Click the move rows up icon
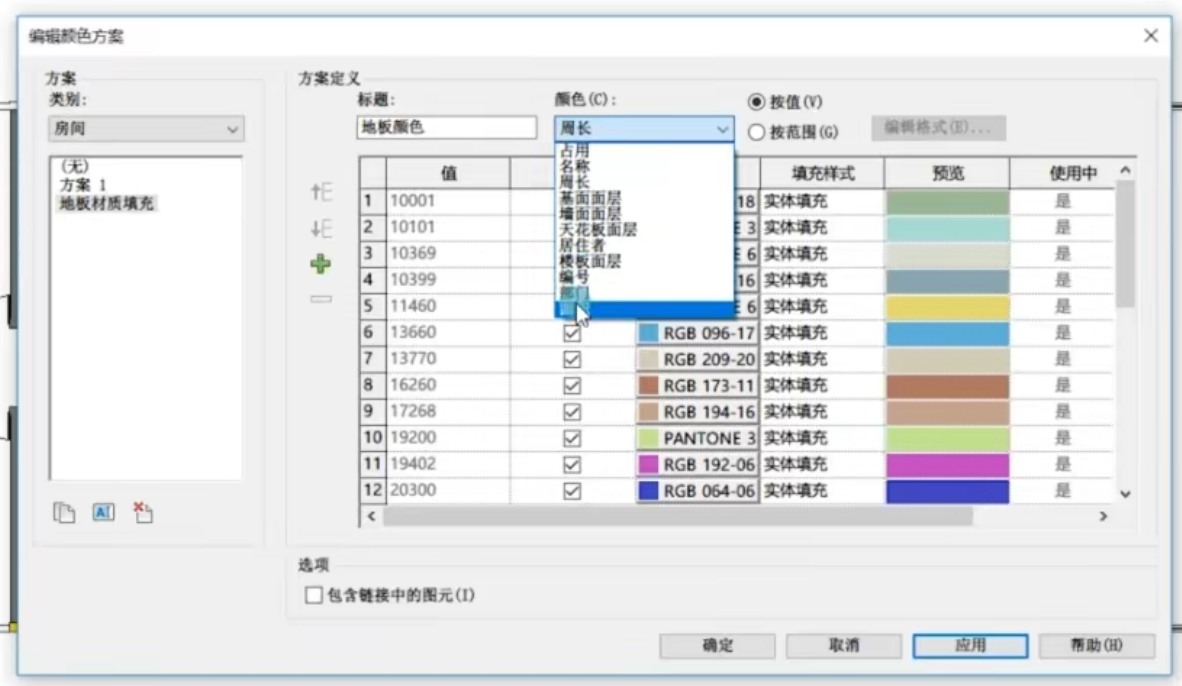 pyautogui.click(x=321, y=192)
